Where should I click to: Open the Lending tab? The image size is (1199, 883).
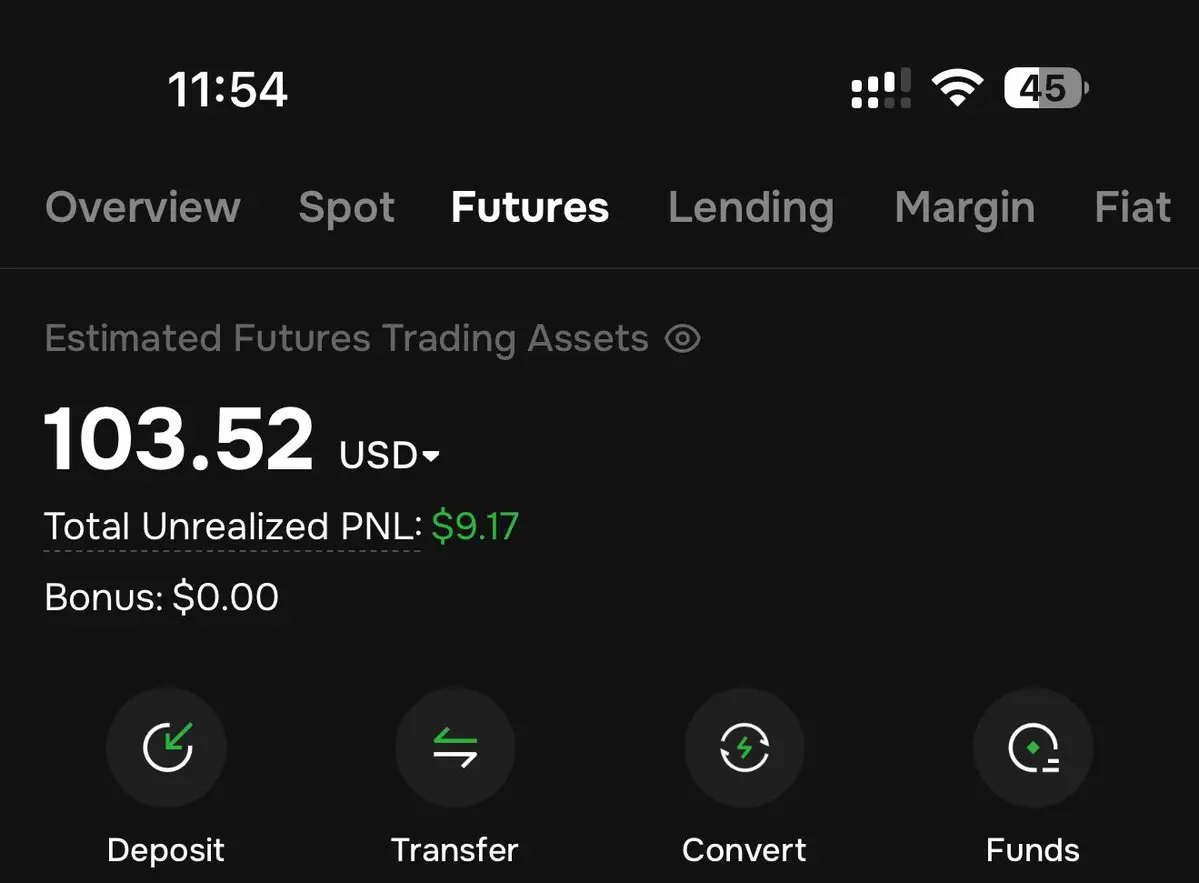[x=751, y=209]
